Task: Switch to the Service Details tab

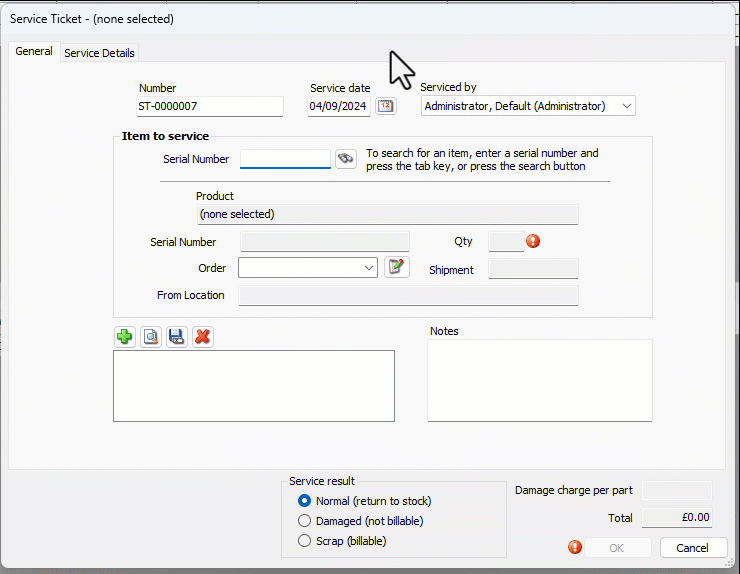Action: tap(99, 53)
